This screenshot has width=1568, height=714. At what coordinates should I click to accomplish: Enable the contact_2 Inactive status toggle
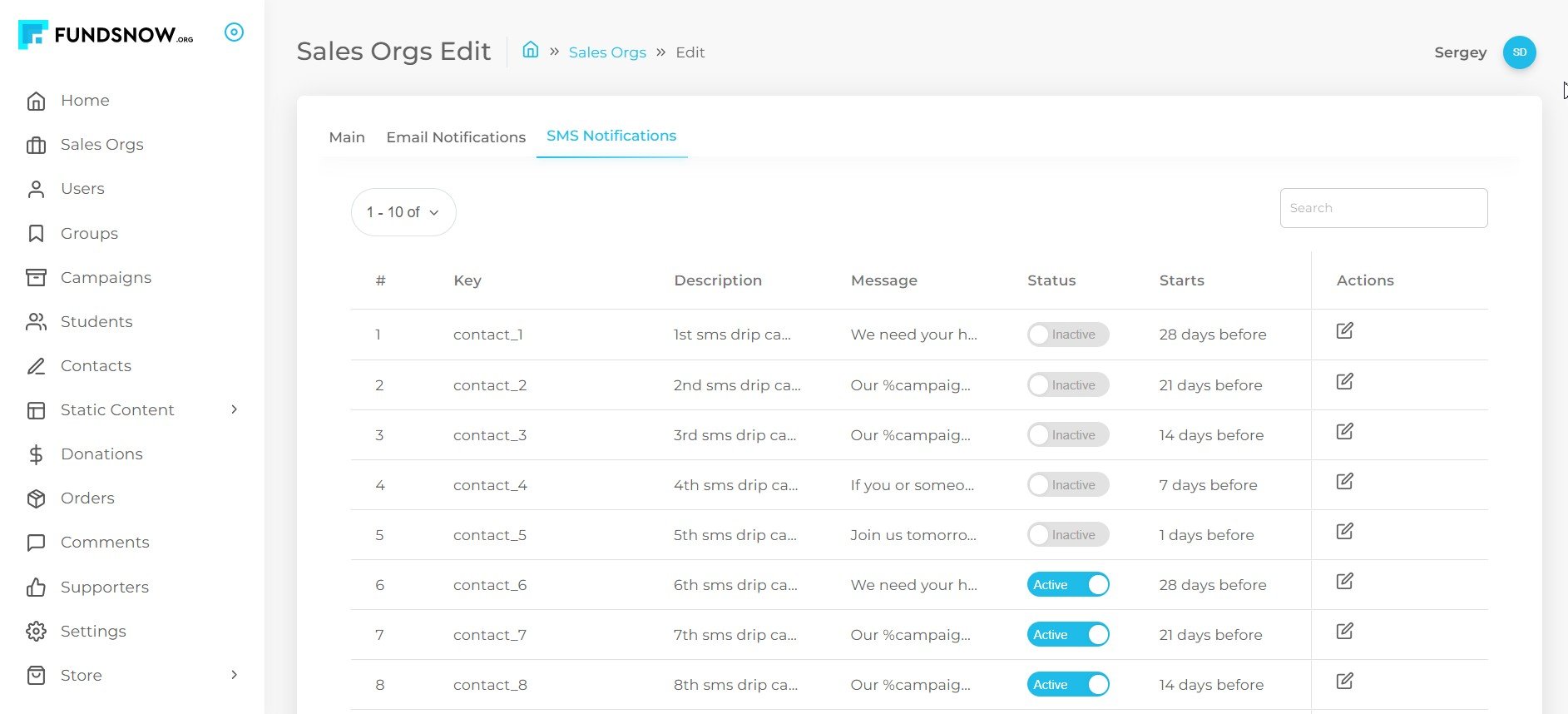point(1067,385)
